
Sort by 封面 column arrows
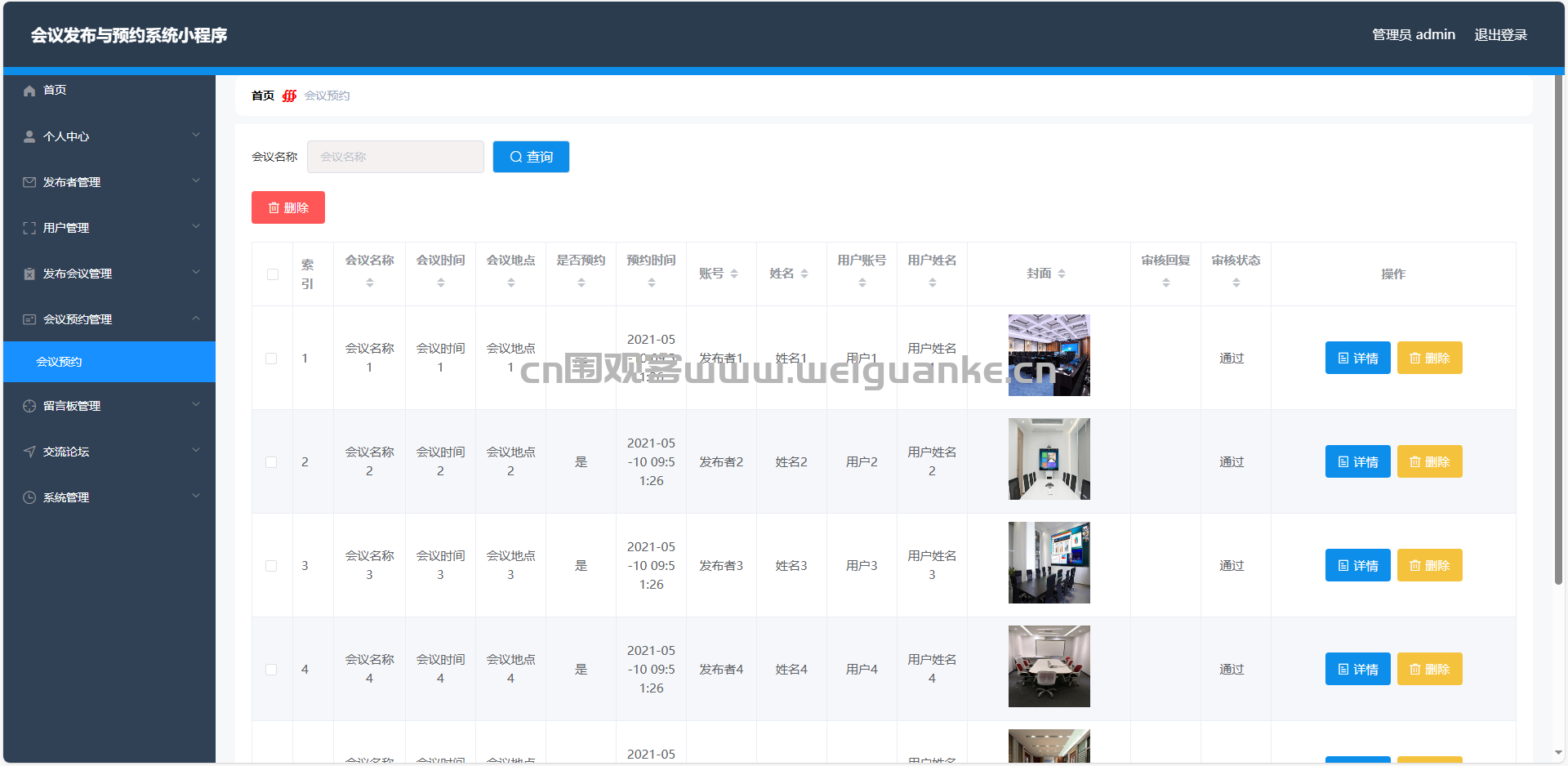[x=1062, y=274]
